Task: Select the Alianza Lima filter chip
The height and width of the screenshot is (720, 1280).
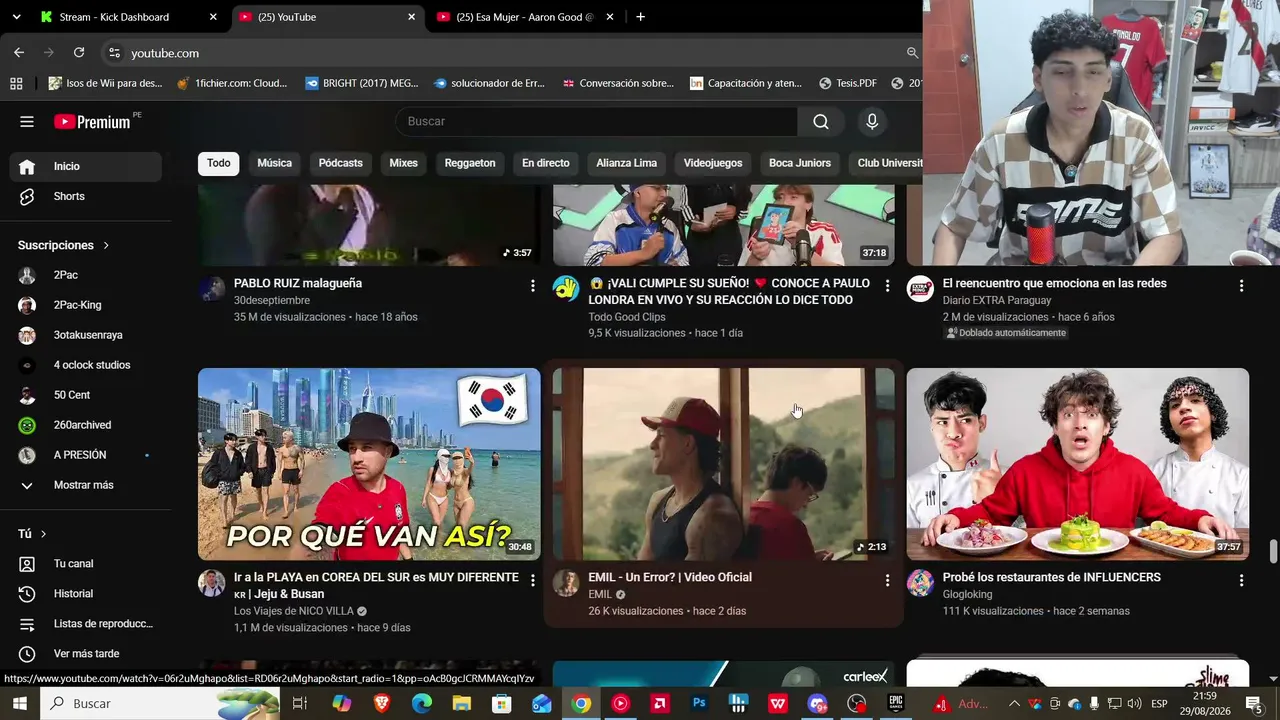Action: tap(627, 163)
